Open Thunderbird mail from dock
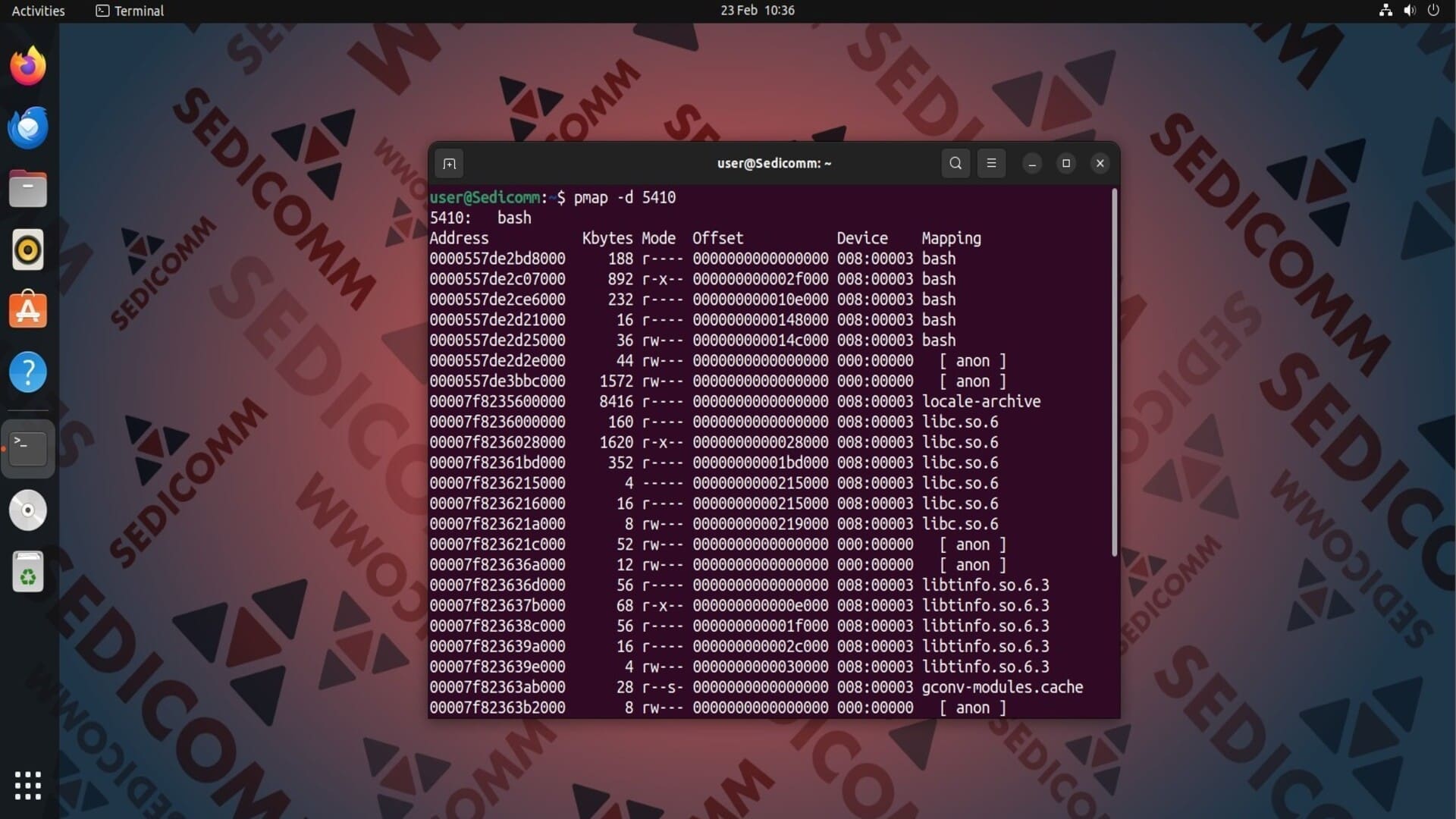 [x=28, y=127]
